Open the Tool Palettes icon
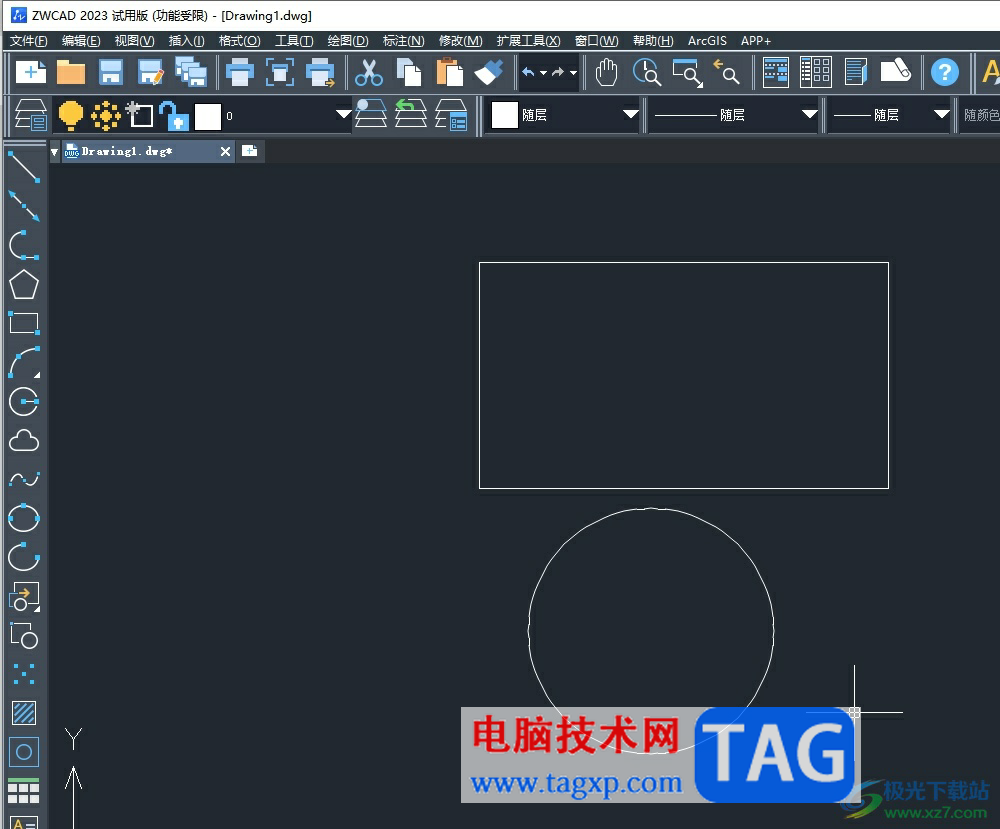Image resolution: width=1000 pixels, height=829 pixels. click(856, 72)
